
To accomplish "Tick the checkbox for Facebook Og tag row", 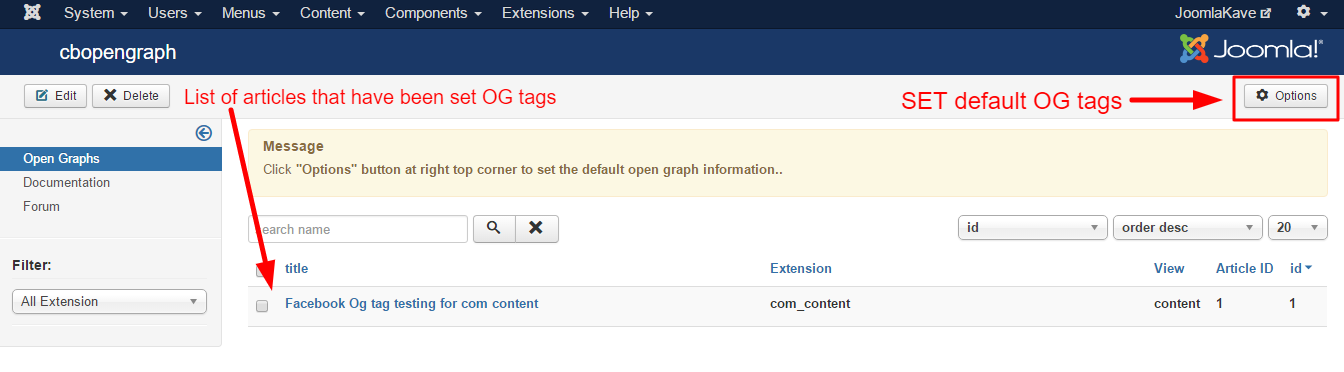I will point(262,305).
